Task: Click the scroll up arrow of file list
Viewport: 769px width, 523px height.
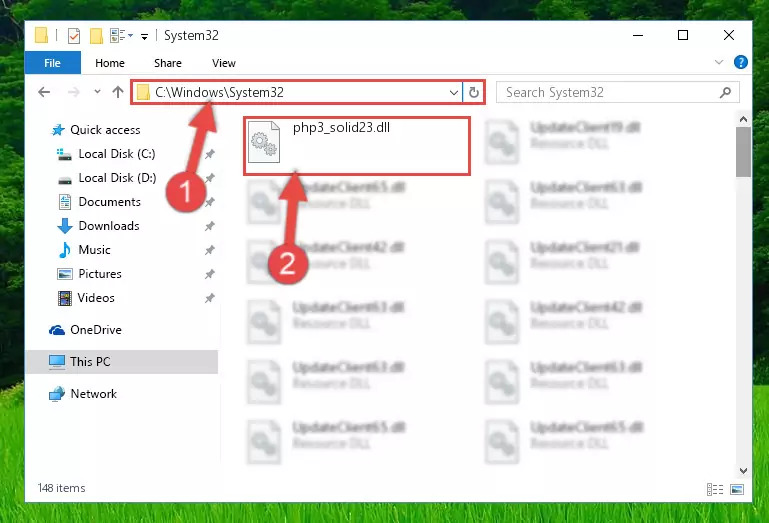Action: [x=743, y=119]
